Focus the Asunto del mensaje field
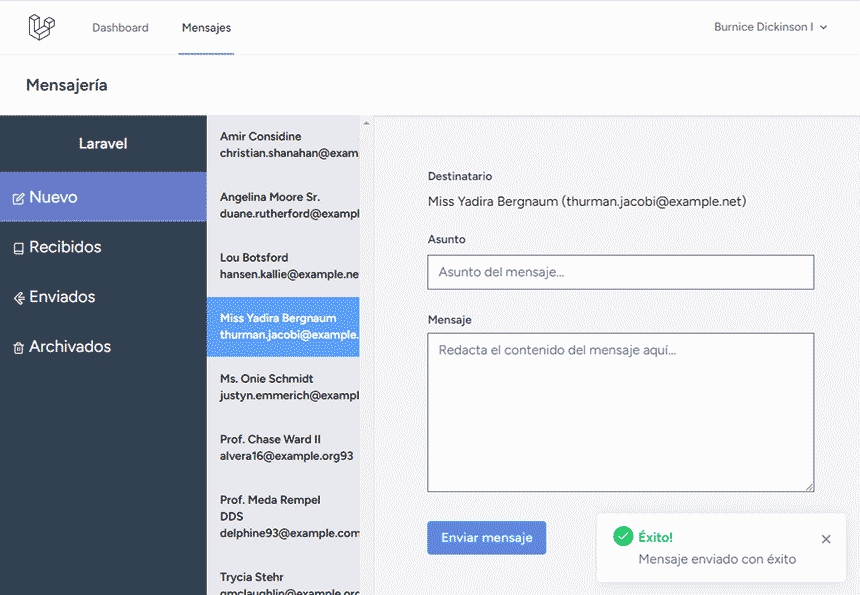The image size is (860, 595). coord(620,272)
